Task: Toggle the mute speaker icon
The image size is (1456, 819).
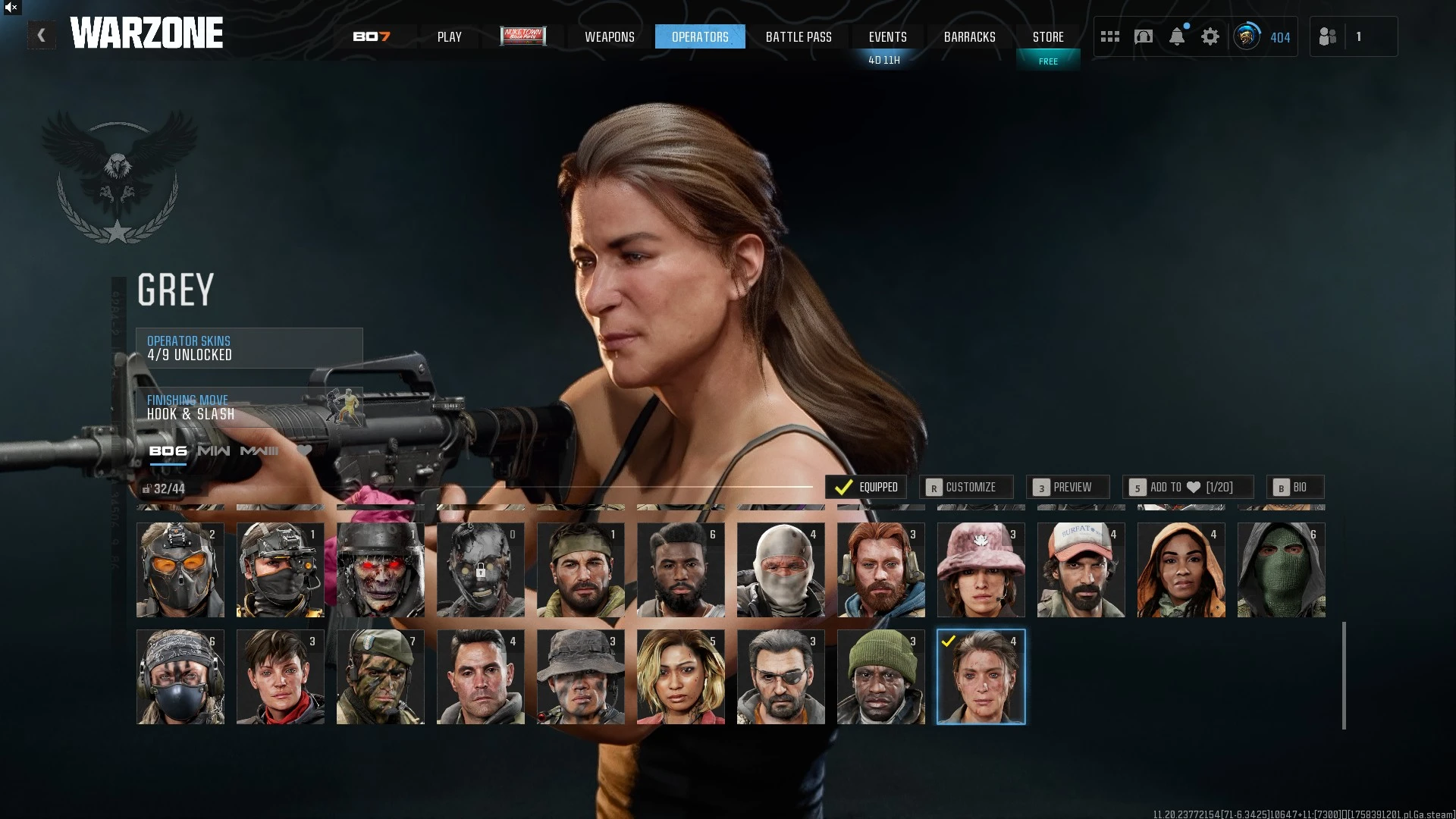Action: 11,8
